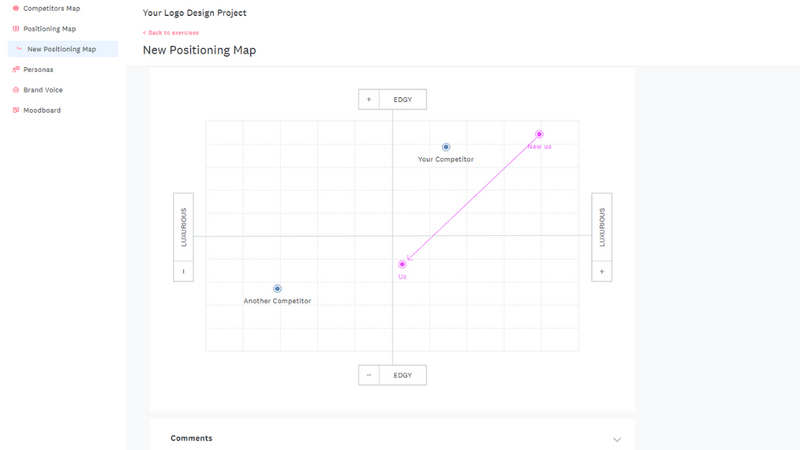This screenshot has height=450, width=800.
Task: Click the minus under left LUXURIOUS label
Action: click(183, 271)
